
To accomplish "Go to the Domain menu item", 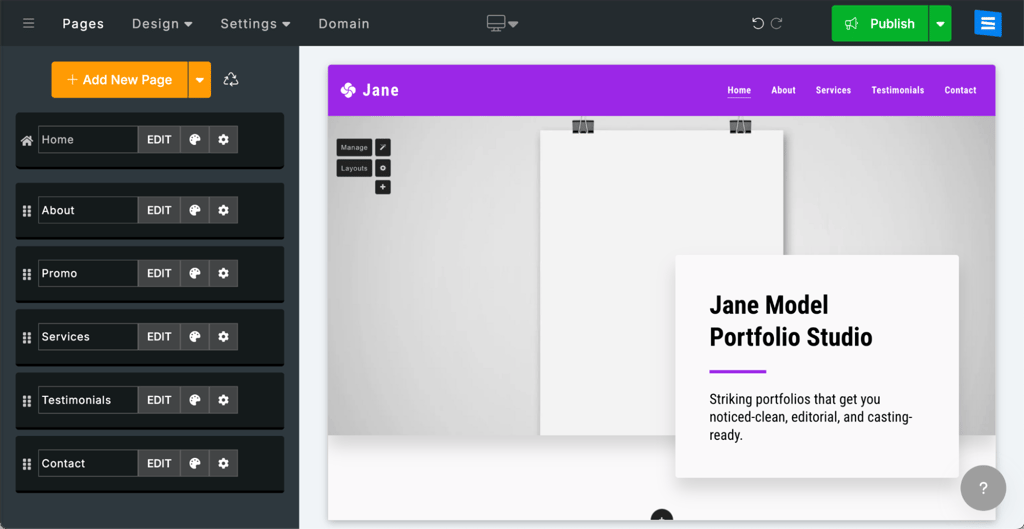I will (344, 24).
